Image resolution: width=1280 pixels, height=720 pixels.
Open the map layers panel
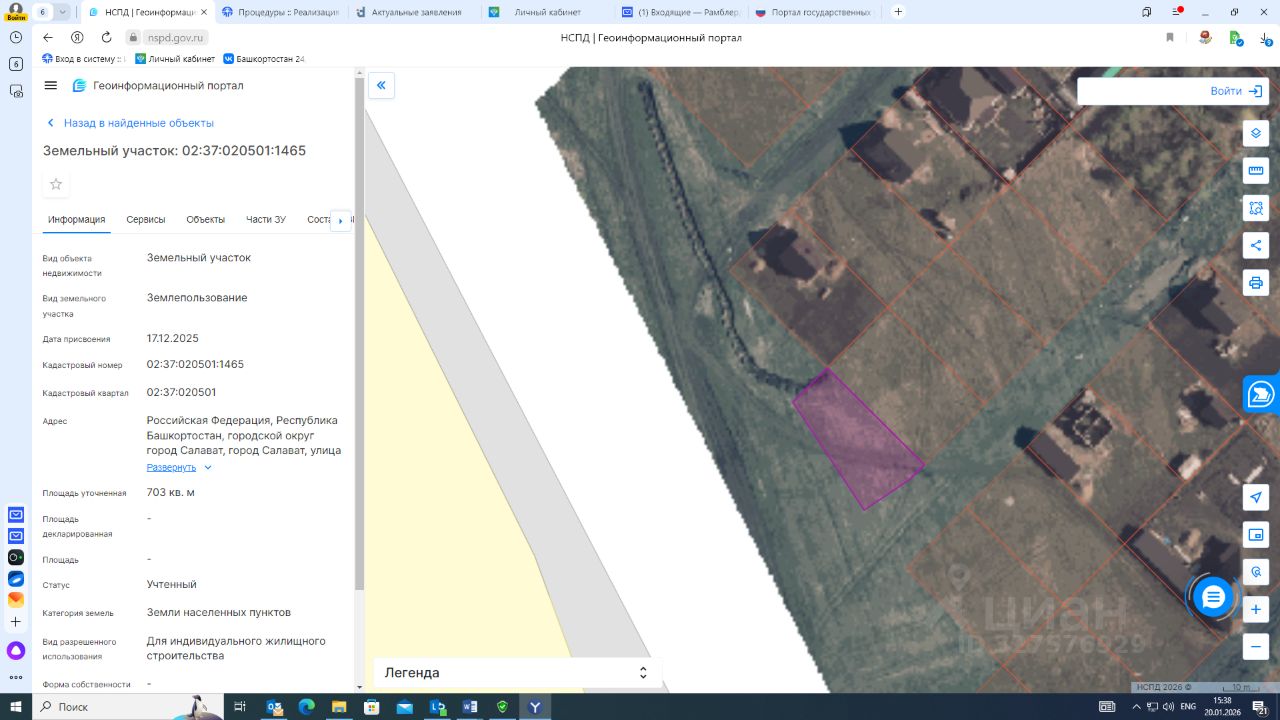pyautogui.click(x=1256, y=134)
